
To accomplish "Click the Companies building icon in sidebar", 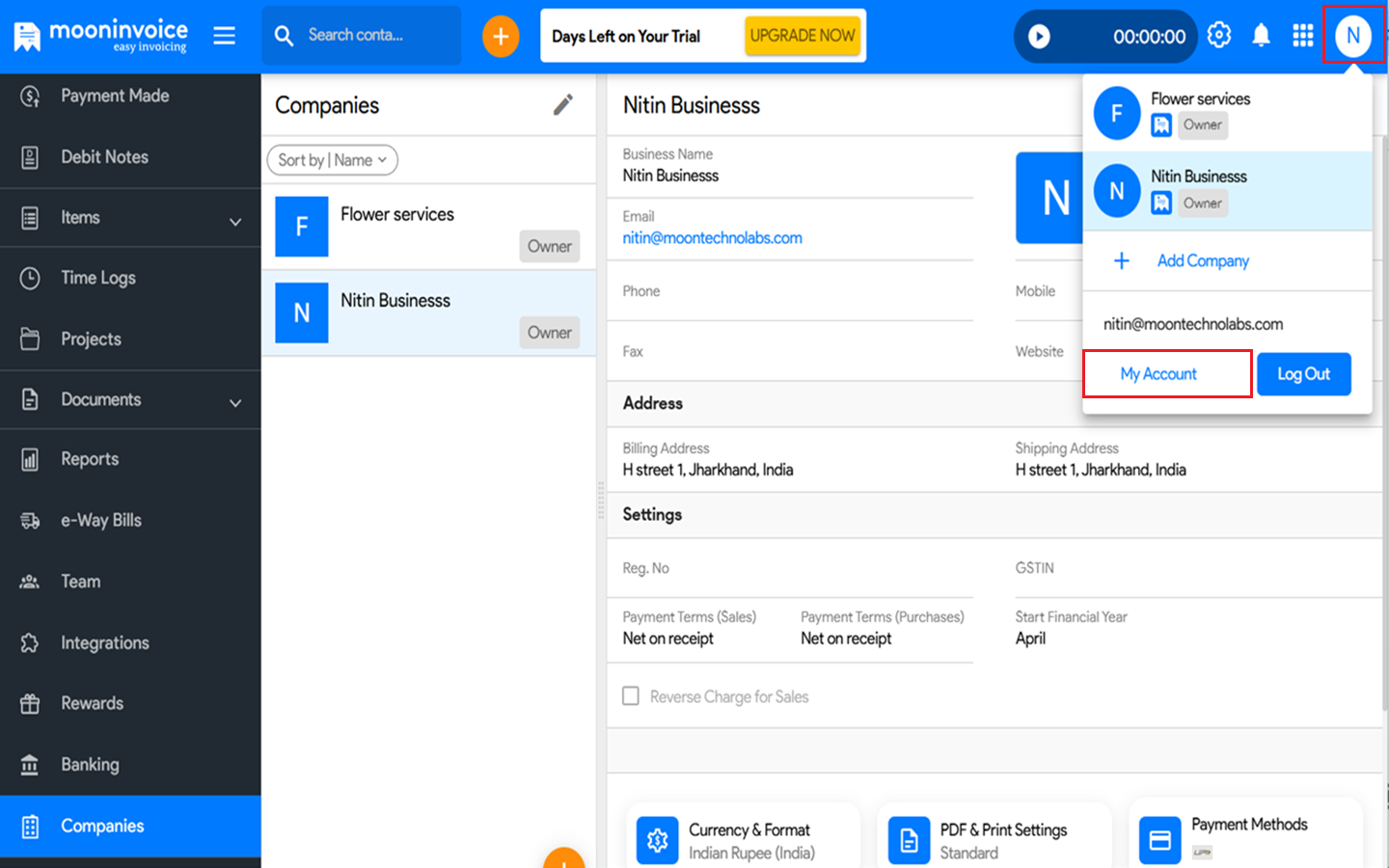I will click(30, 827).
